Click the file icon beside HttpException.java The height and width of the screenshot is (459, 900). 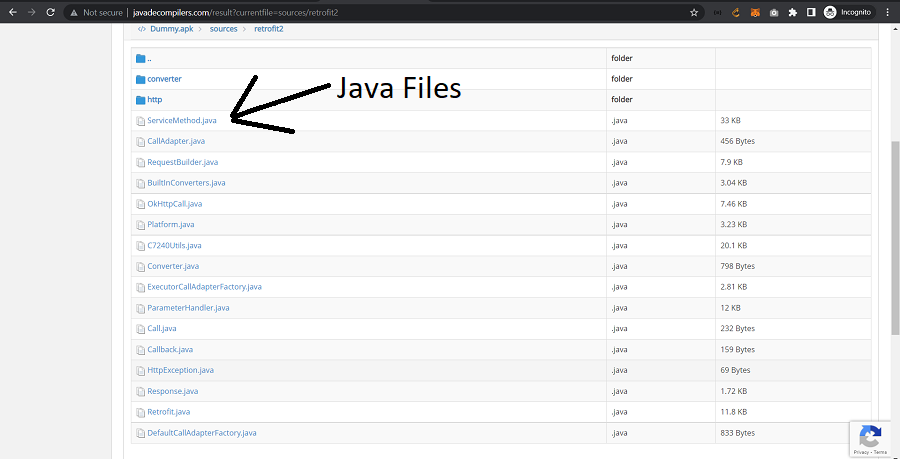(x=140, y=371)
